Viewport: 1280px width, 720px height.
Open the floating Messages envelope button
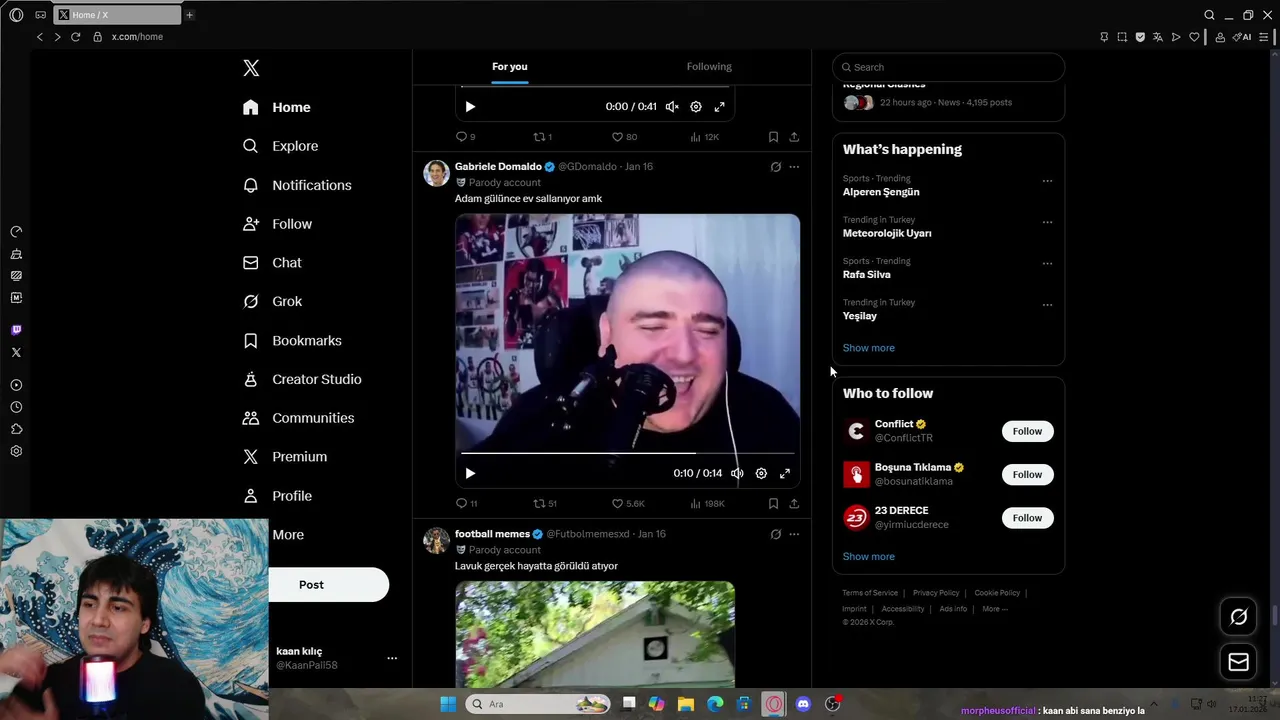click(1238, 662)
